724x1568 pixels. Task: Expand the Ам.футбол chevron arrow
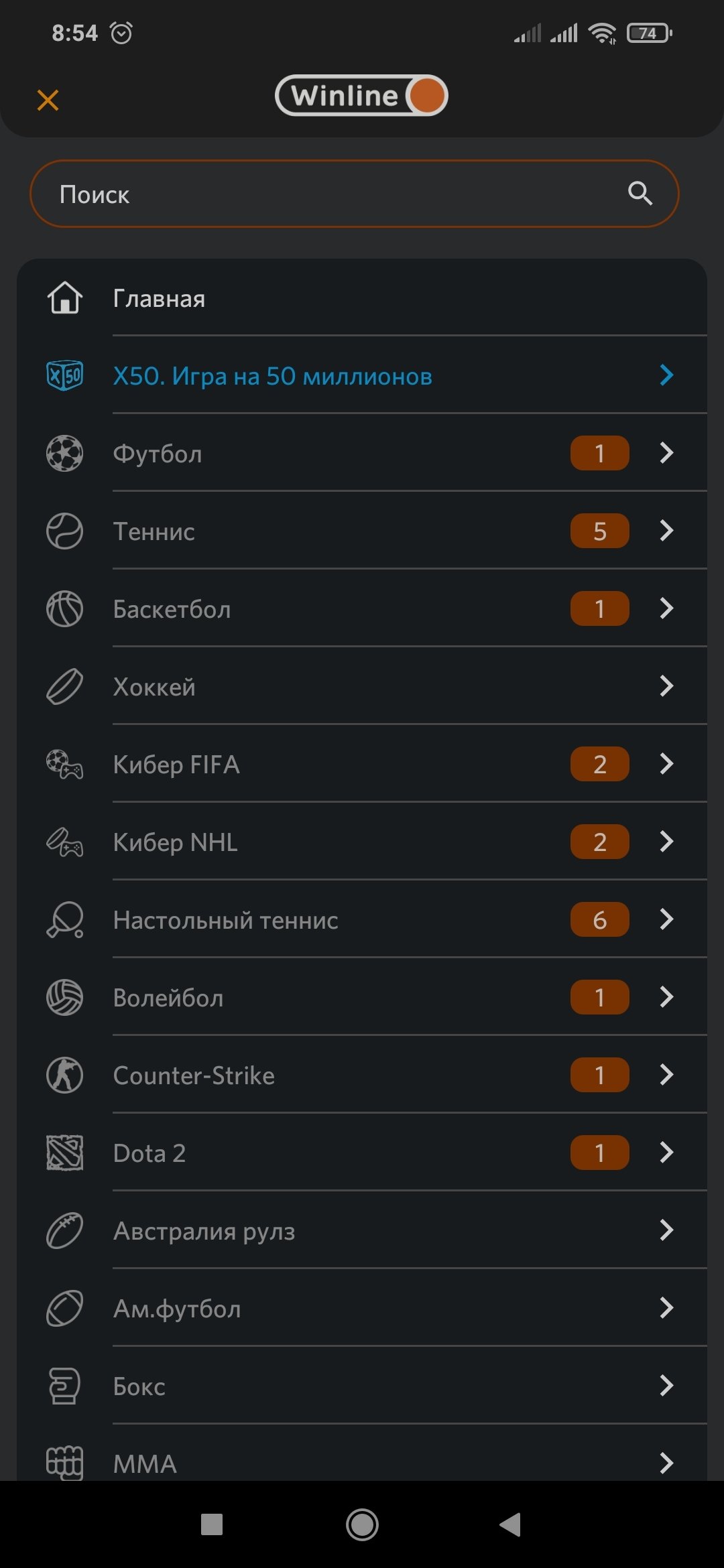pyautogui.click(x=666, y=1308)
